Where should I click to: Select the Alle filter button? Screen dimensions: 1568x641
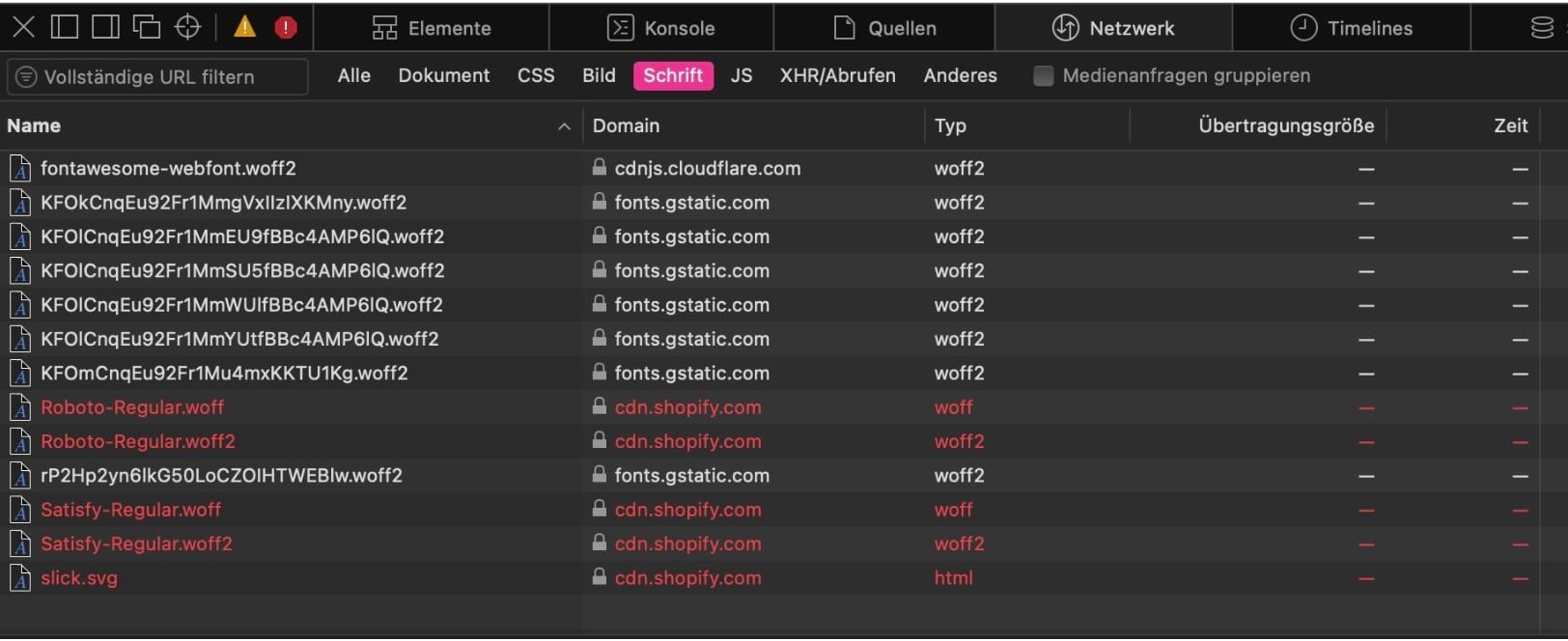[x=354, y=76]
